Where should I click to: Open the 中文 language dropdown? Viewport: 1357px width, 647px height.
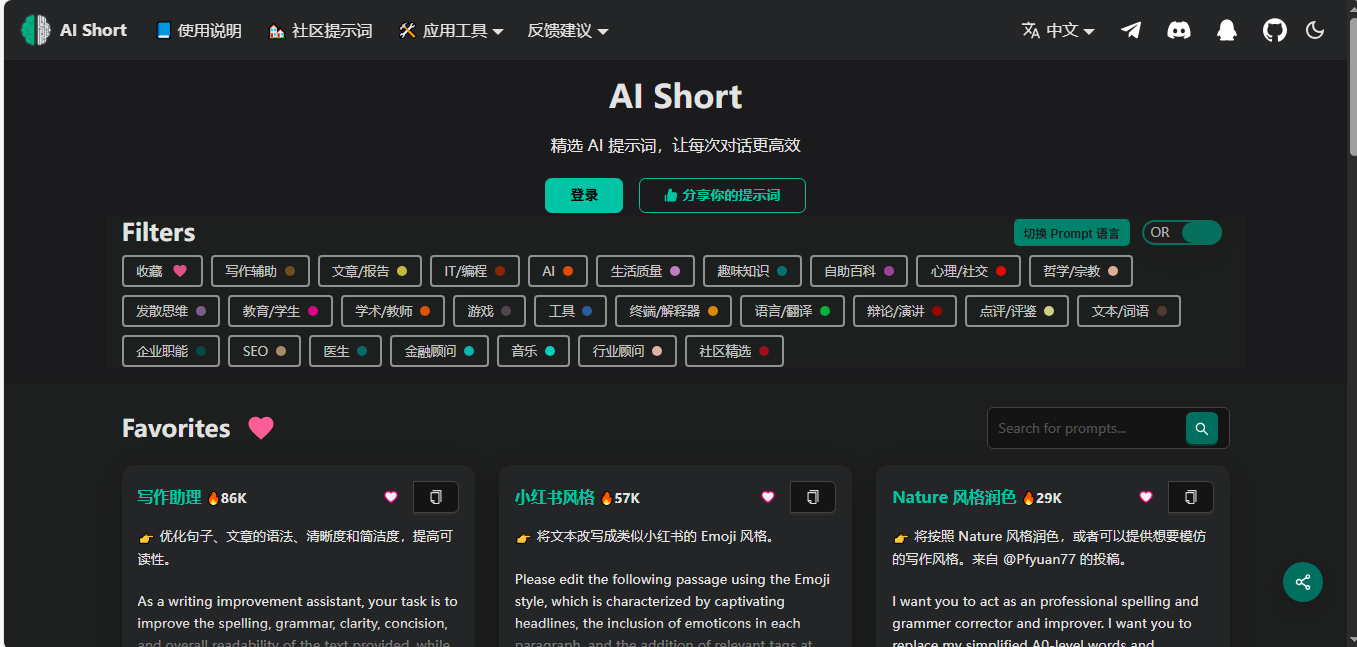[1058, 31]
